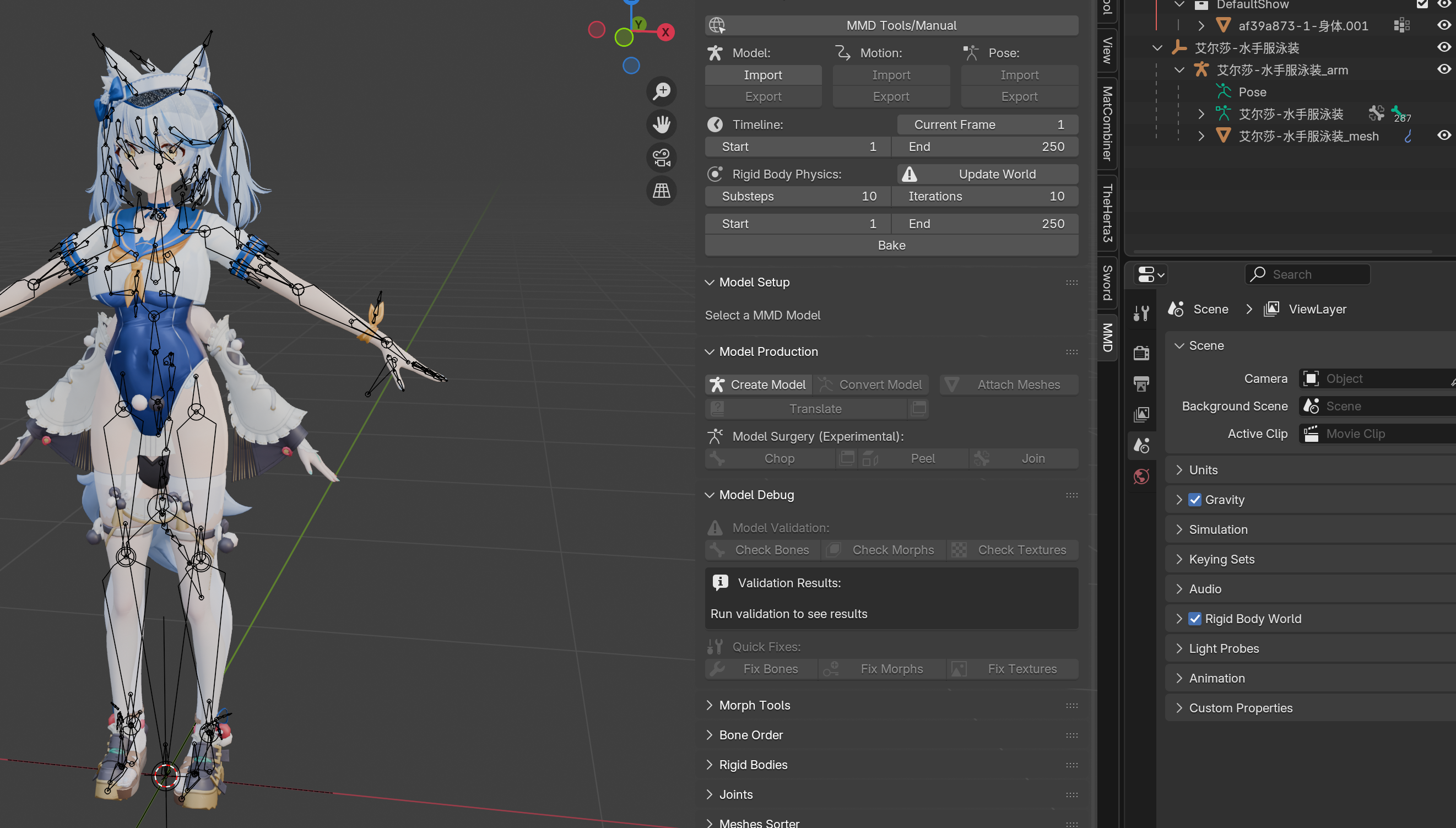Click the Substeps value slider
Screen dimensions: 1456x828
pos(797,196)
